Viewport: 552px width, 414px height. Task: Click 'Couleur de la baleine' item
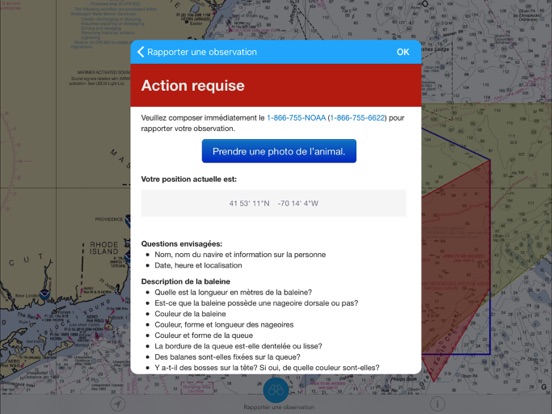pos(190,314)
